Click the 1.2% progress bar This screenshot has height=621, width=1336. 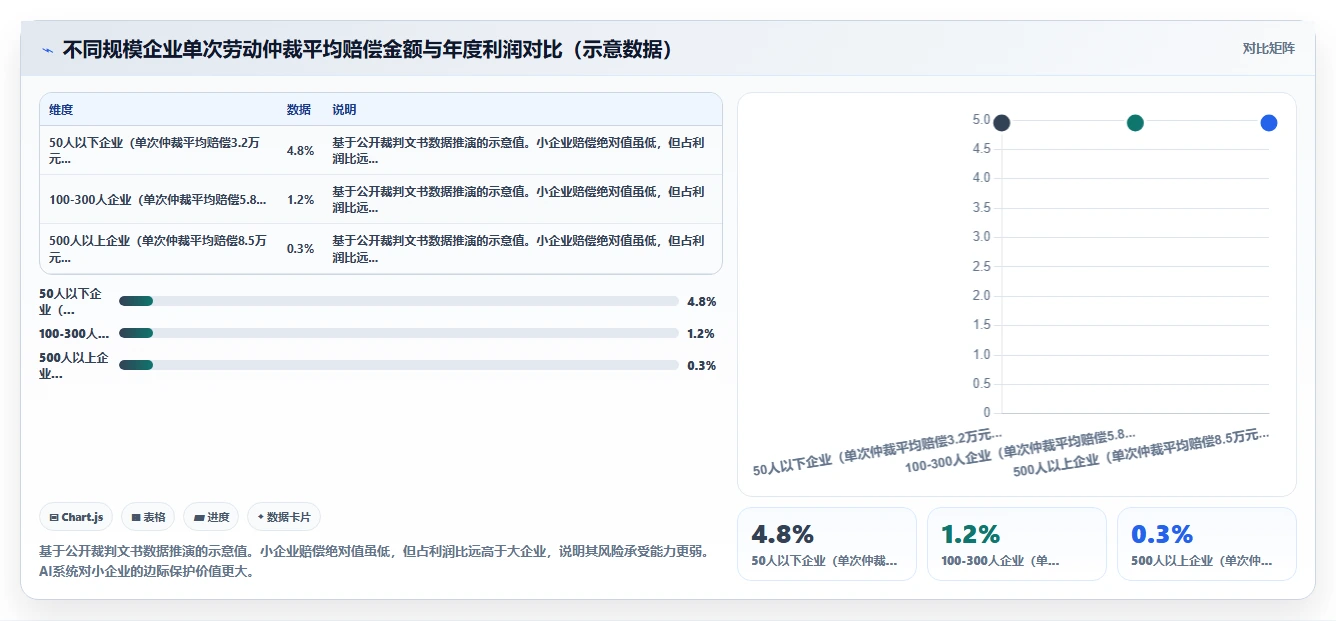(399, 333)
